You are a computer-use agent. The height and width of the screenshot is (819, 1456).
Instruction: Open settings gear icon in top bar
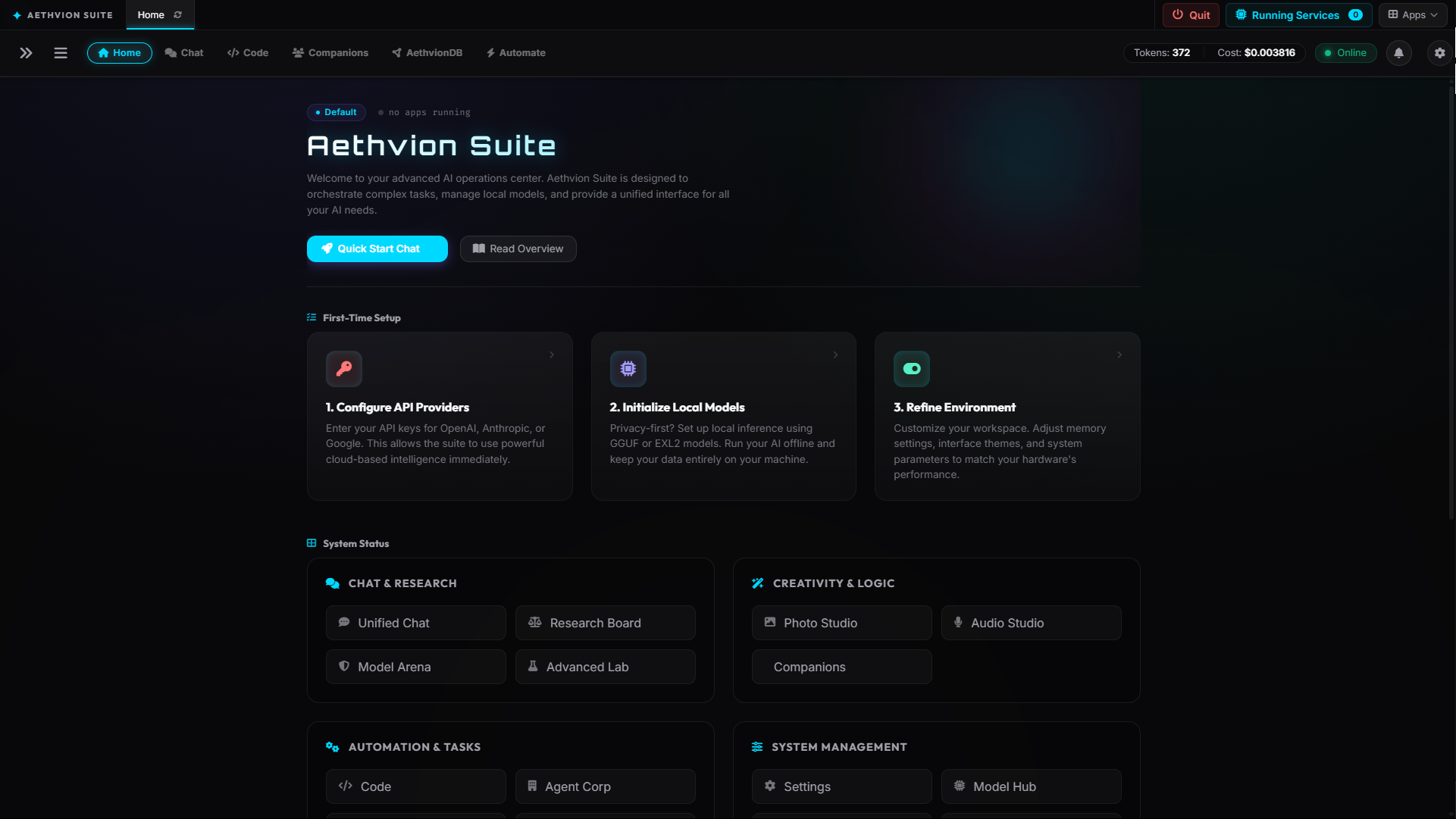1439,53
